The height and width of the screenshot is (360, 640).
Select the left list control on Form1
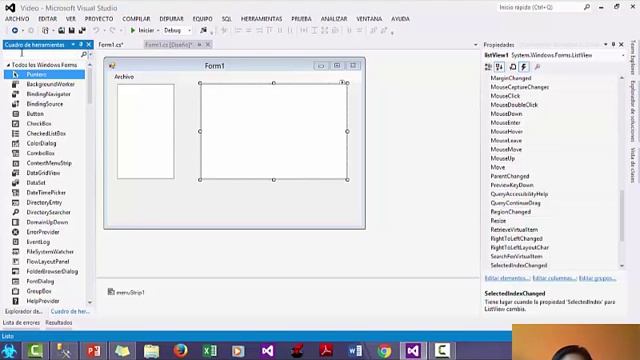(146, 131)
